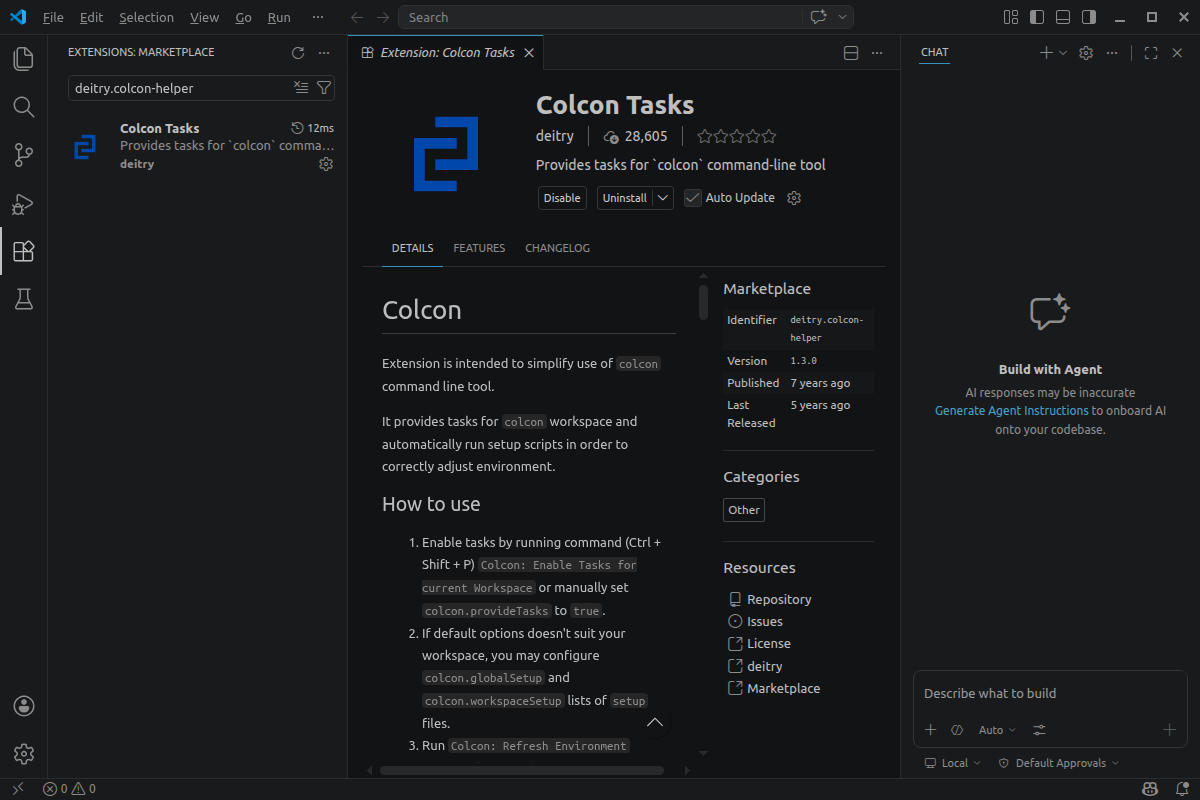Switch to the FEATURES tab

[479, 248]
